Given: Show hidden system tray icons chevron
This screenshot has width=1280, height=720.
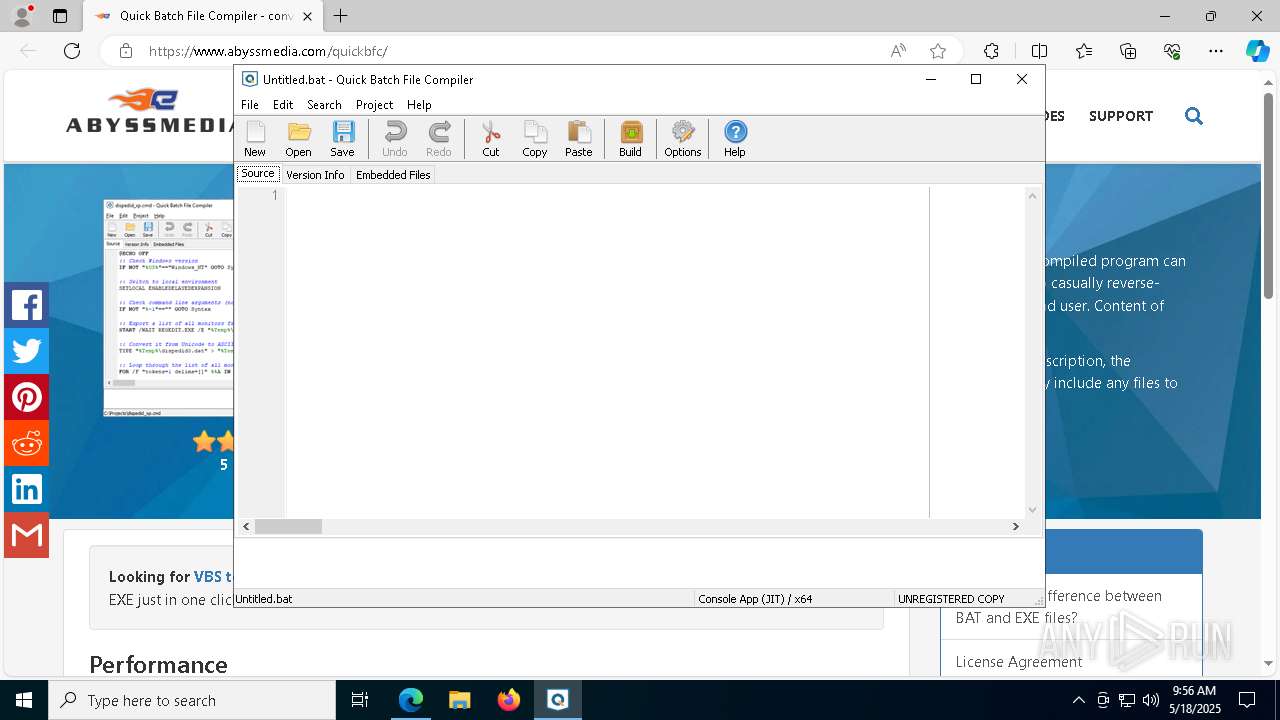Looking at the screenshot, I should (1078, 700).
